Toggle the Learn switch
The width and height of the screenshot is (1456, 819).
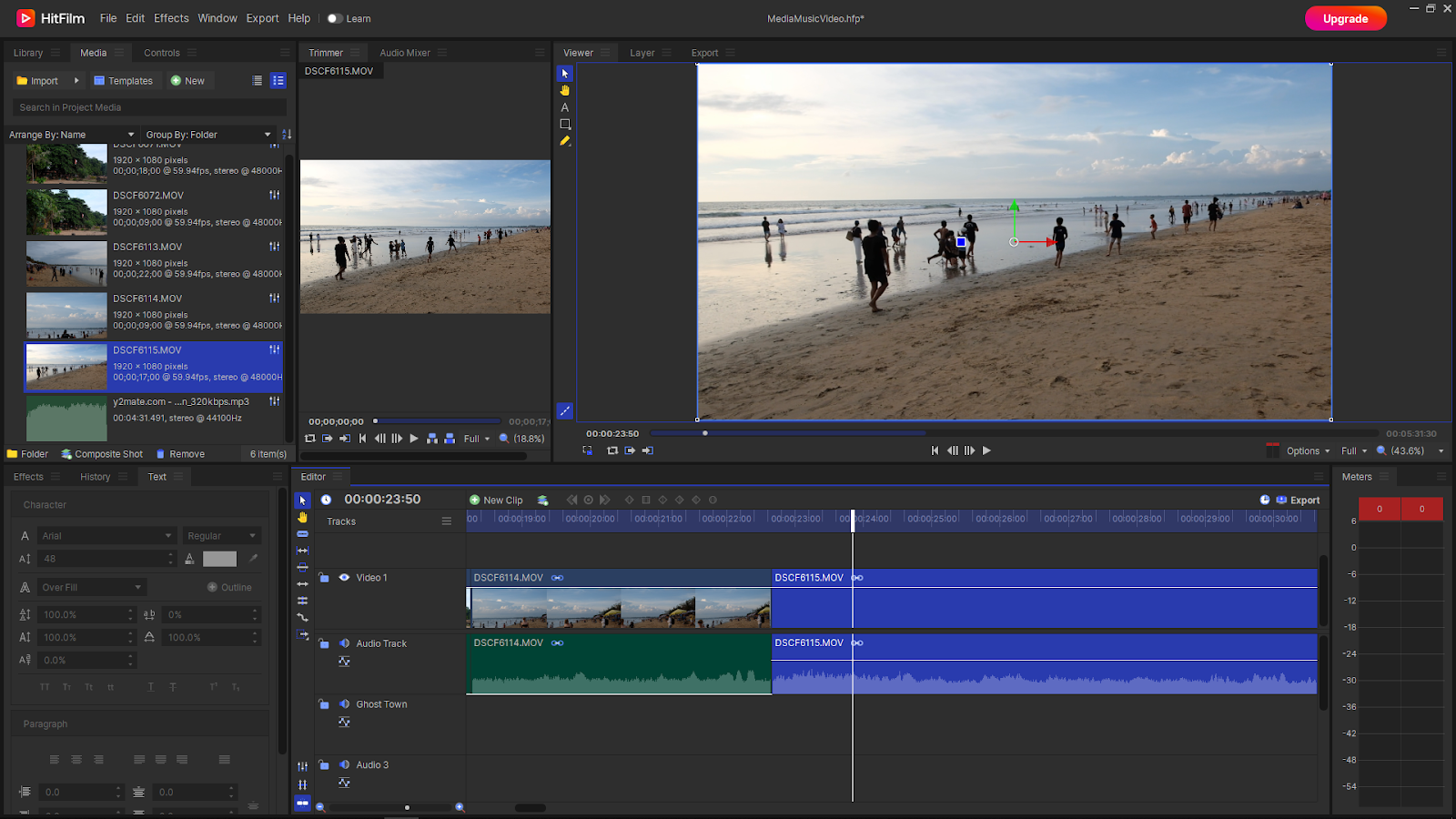pyautogui.click(x=334, y=18)
